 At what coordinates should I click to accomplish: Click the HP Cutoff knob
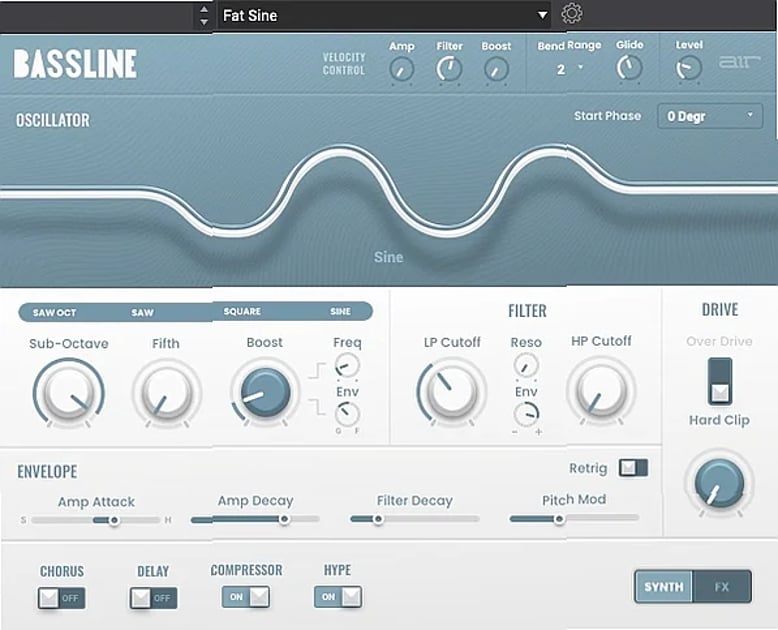click(601, 391)
